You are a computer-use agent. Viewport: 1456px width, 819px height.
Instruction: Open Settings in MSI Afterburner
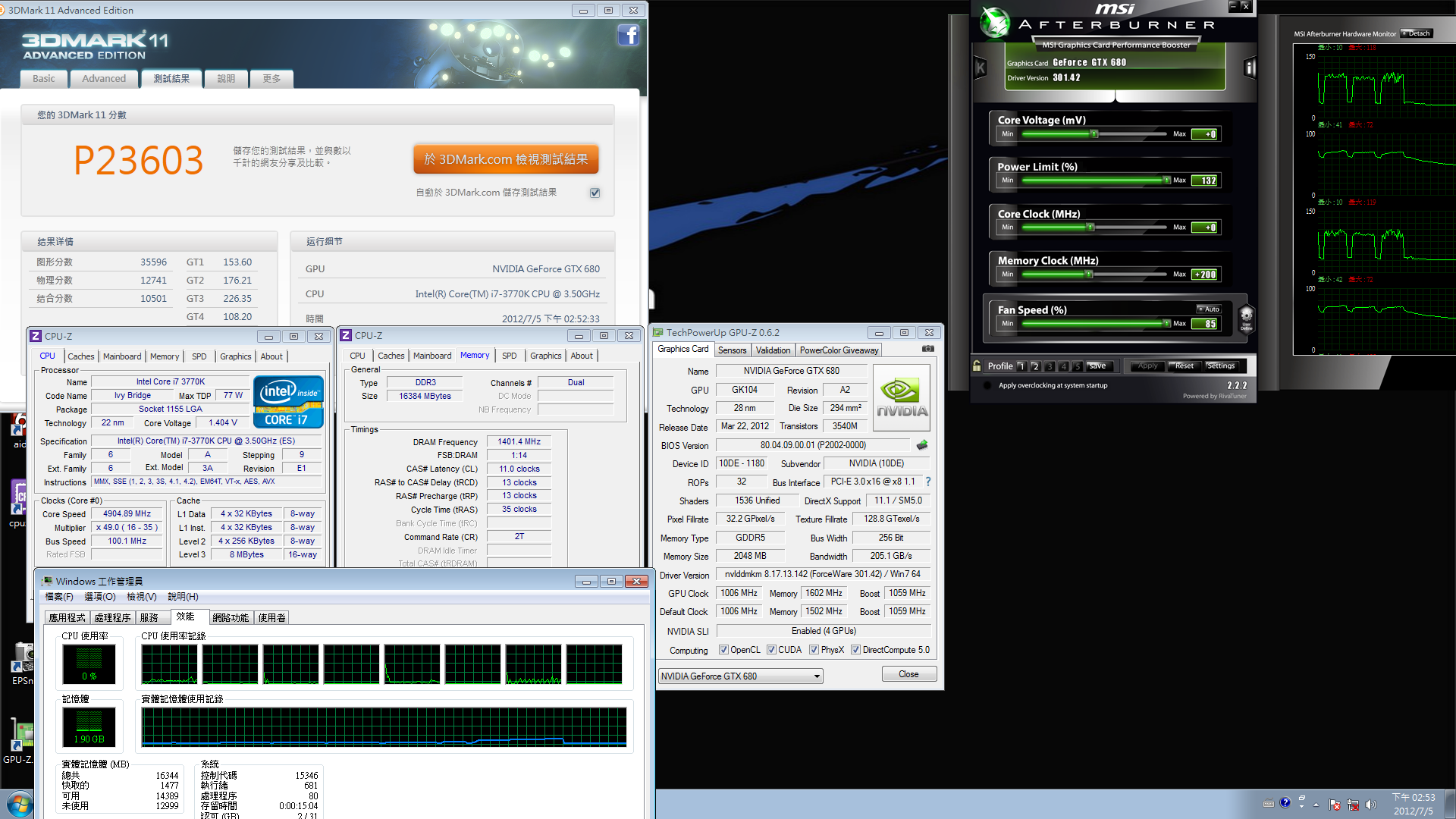1221,366
